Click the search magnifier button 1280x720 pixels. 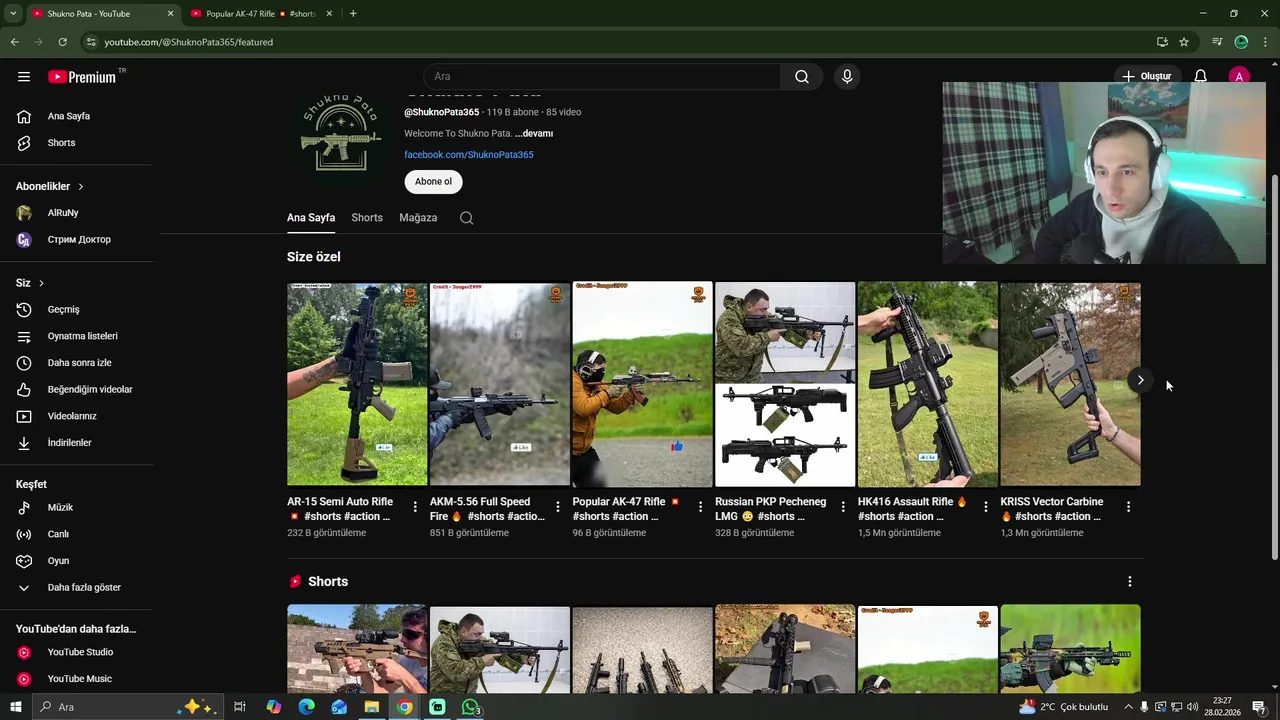(802, 76)
